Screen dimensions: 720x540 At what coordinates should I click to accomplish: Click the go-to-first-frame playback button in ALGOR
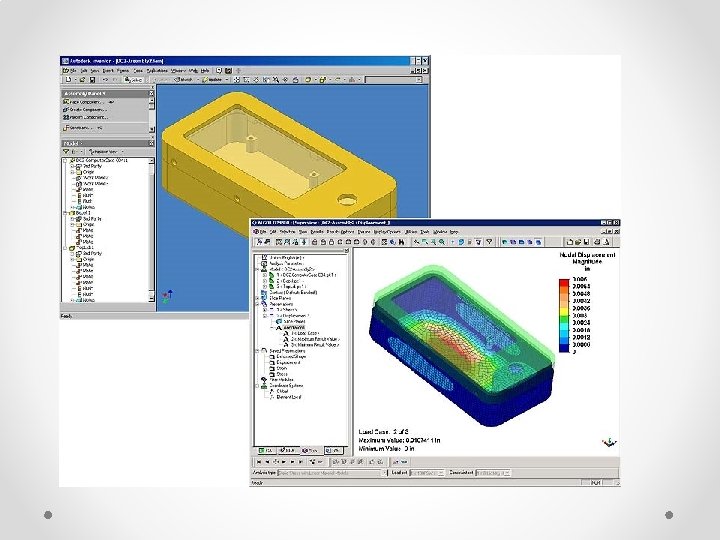pos(259,462)
